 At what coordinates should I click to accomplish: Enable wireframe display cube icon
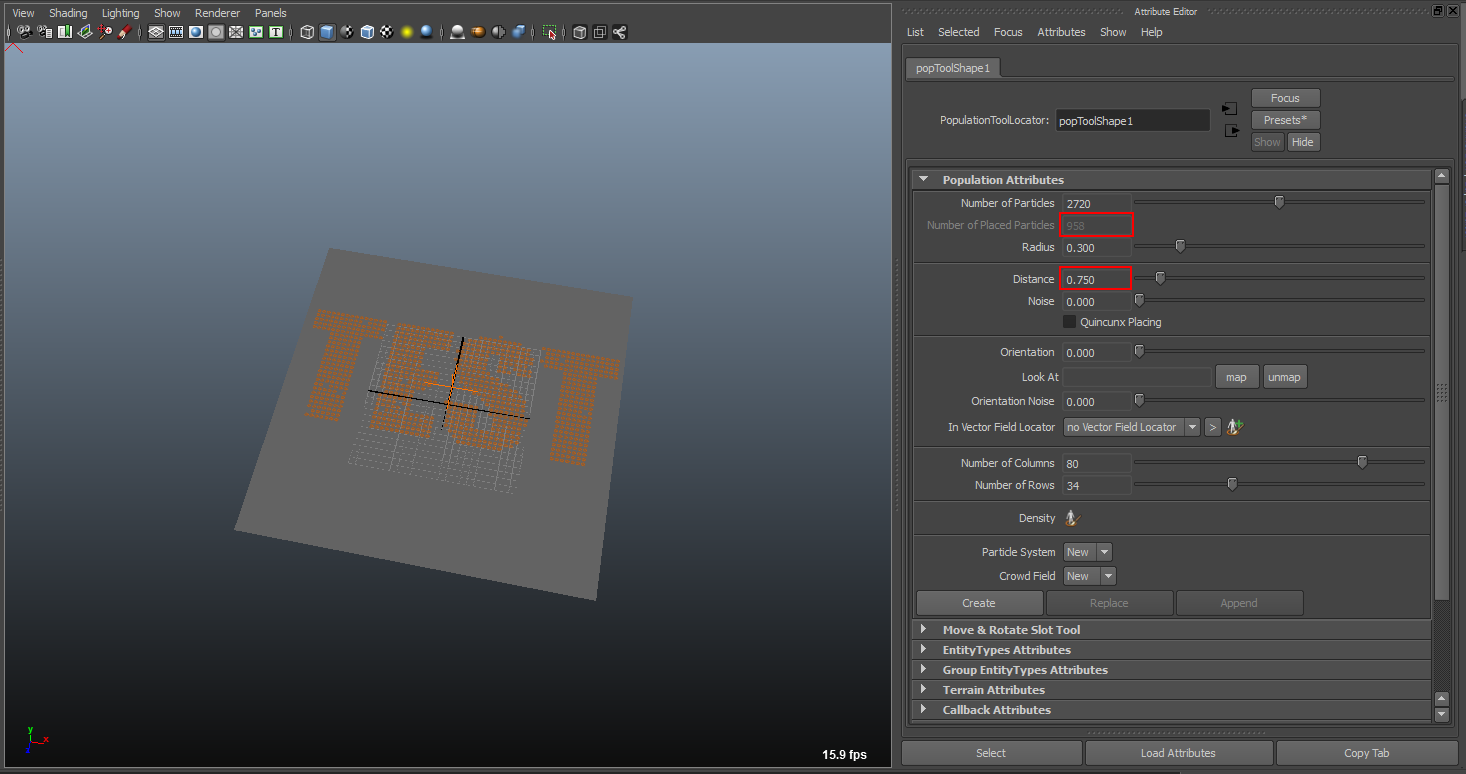tap(307, 32)
